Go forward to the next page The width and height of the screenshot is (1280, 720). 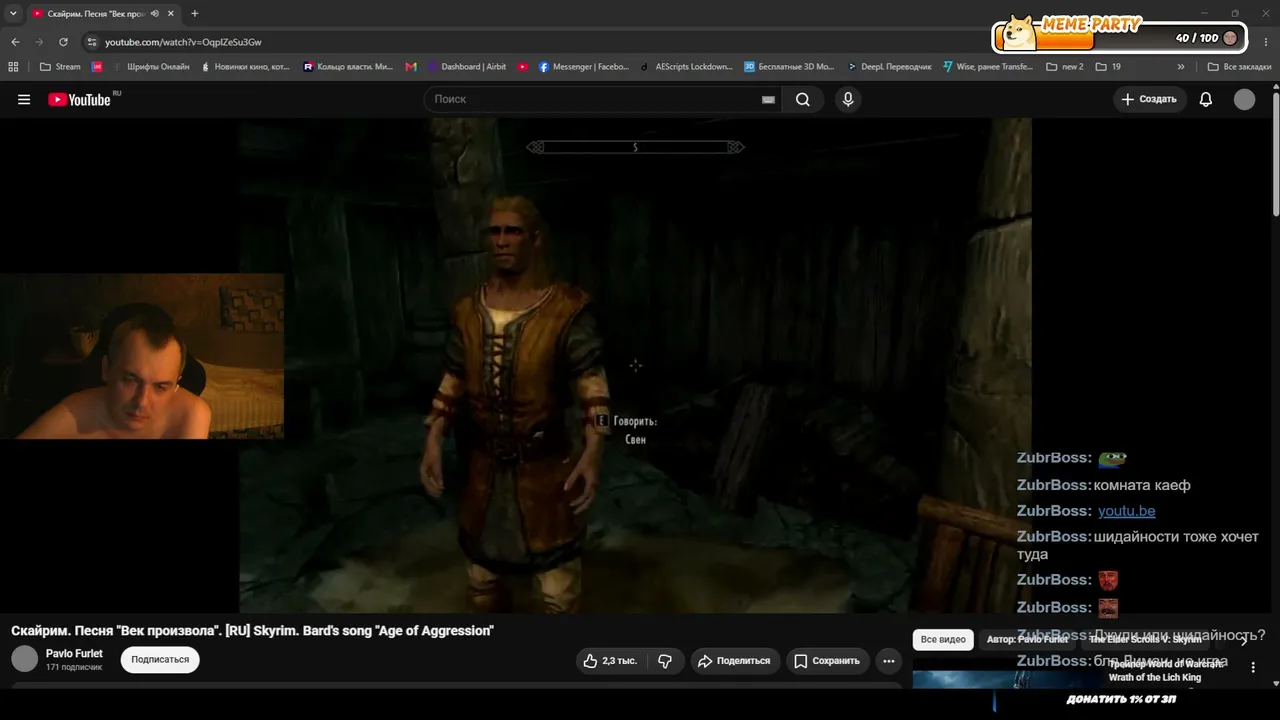click(x=39, y=42)
